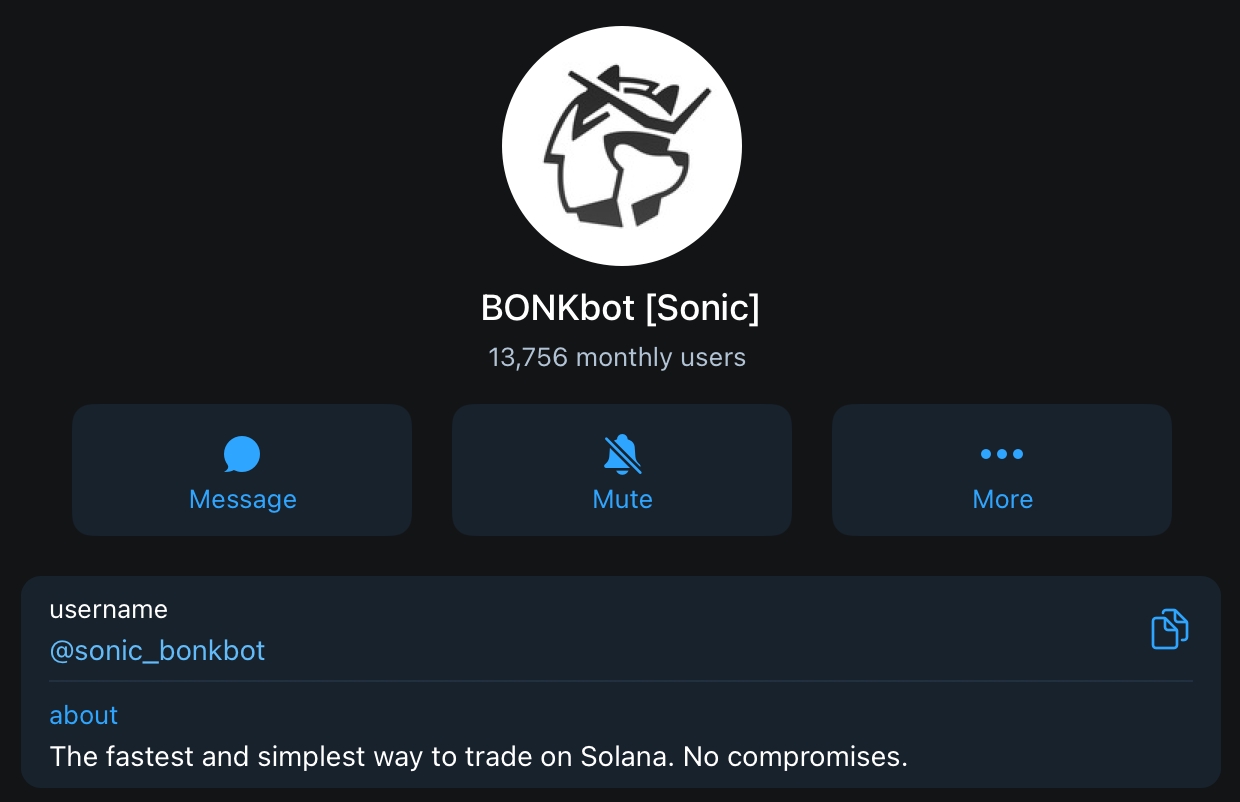Open the @sonic_bonkbot username link

click(157, 651)
